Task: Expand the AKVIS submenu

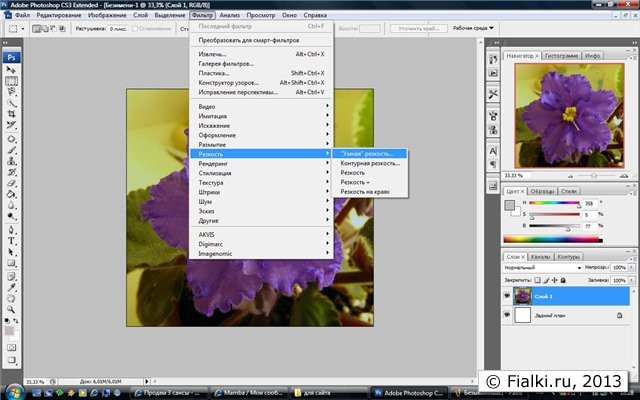Action: pyautogui.click(x=261, y=234)
